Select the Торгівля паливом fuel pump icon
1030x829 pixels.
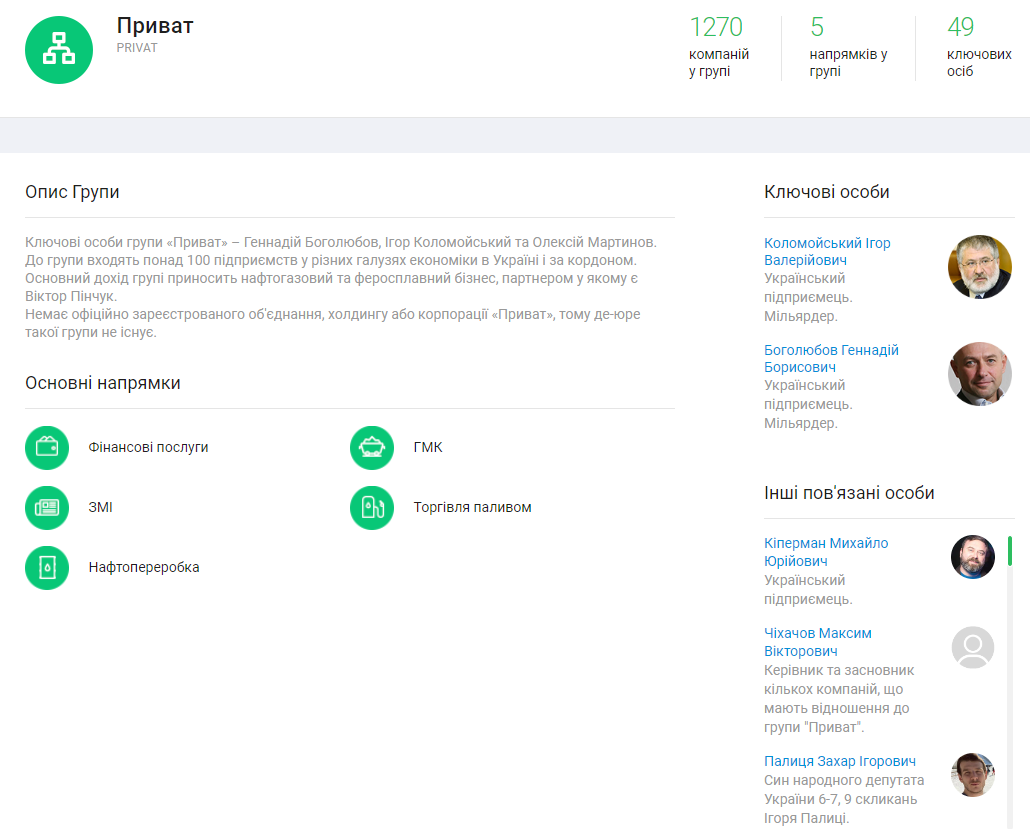coord(372,507)
